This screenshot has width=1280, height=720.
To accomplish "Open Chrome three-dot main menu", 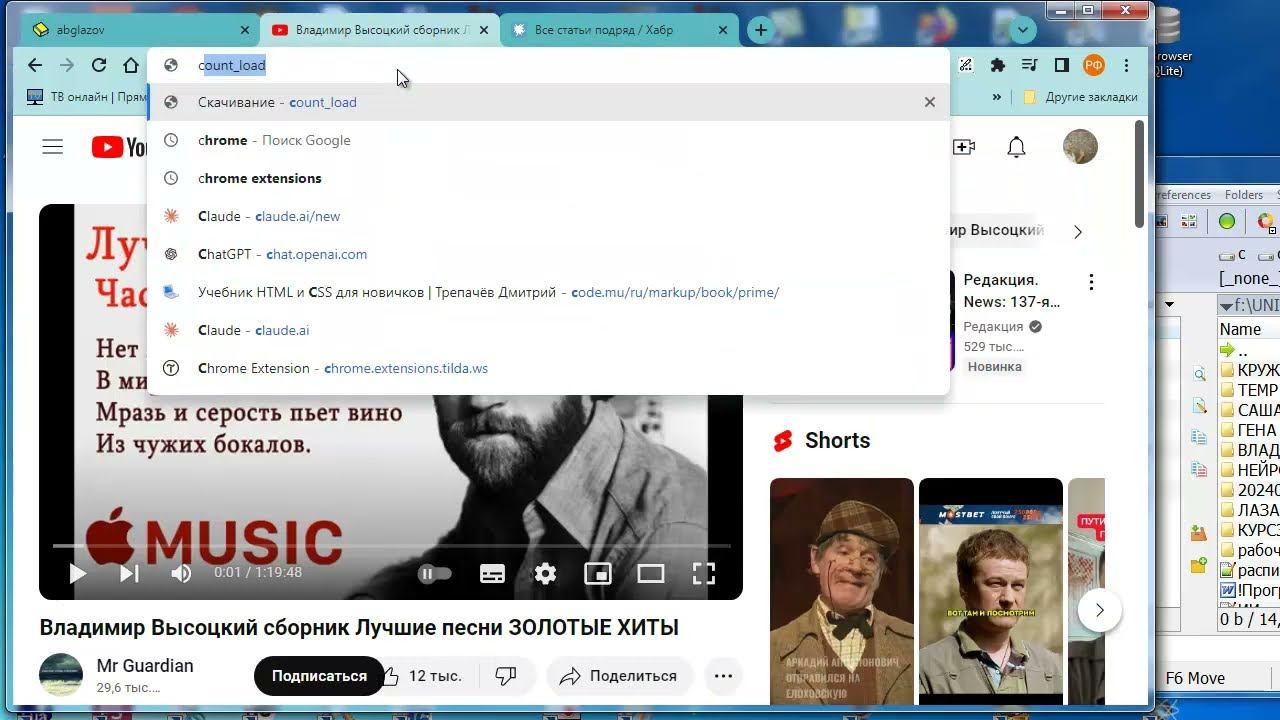I will 1127,65.
